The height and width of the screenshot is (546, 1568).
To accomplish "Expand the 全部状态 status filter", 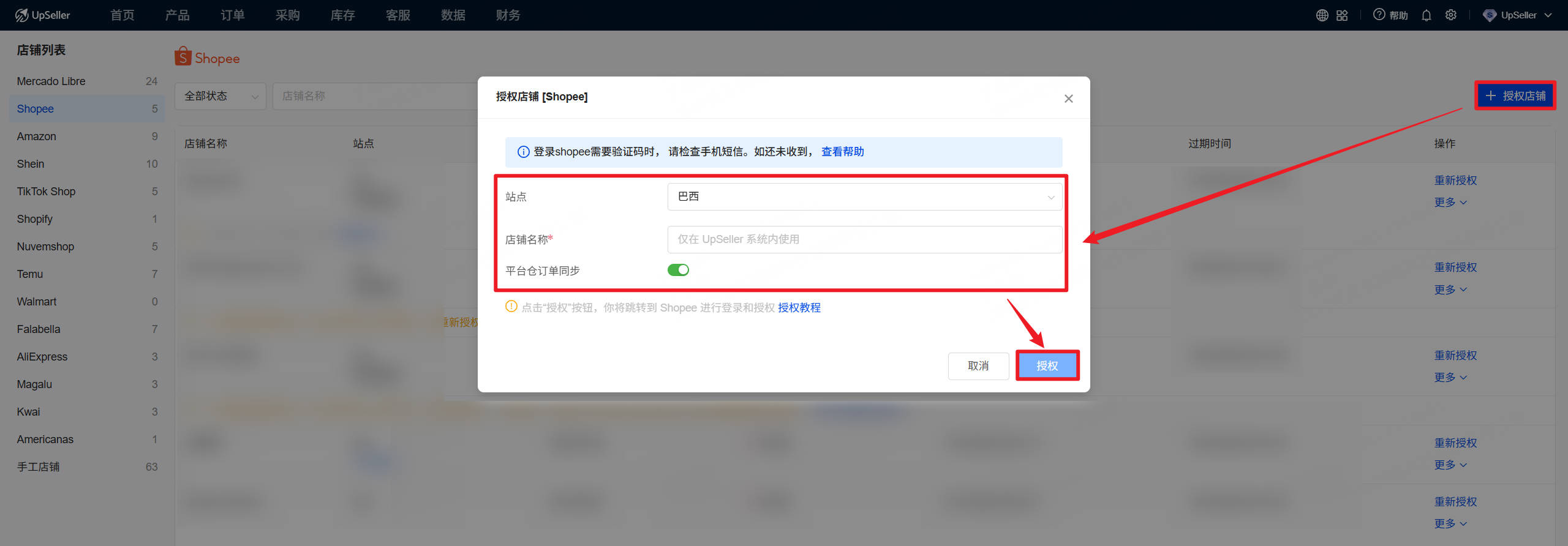I will pyautogui.click(x=221, y=96).
